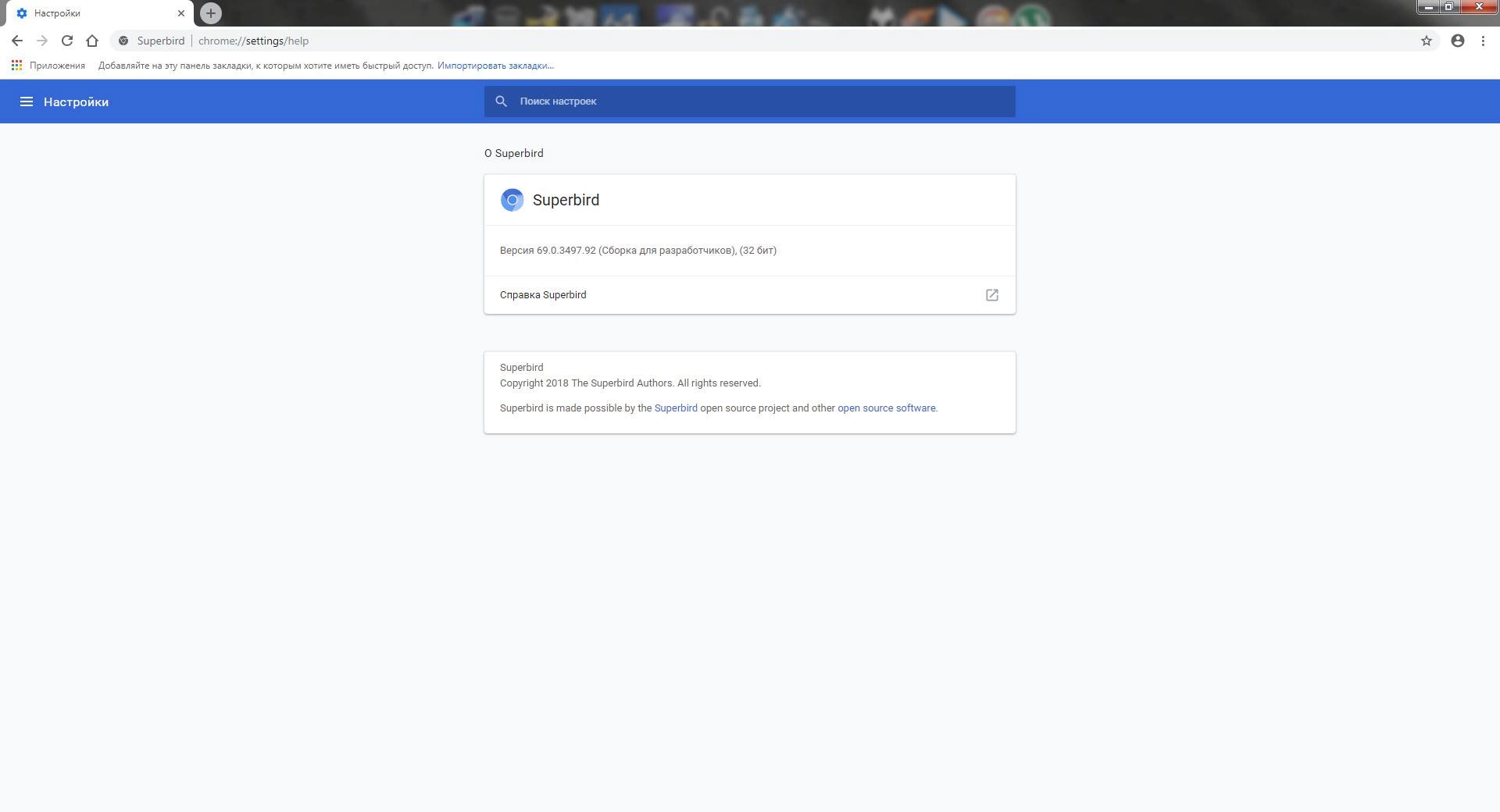
Task: Close the Настройки tab
Action: point(181,13)
